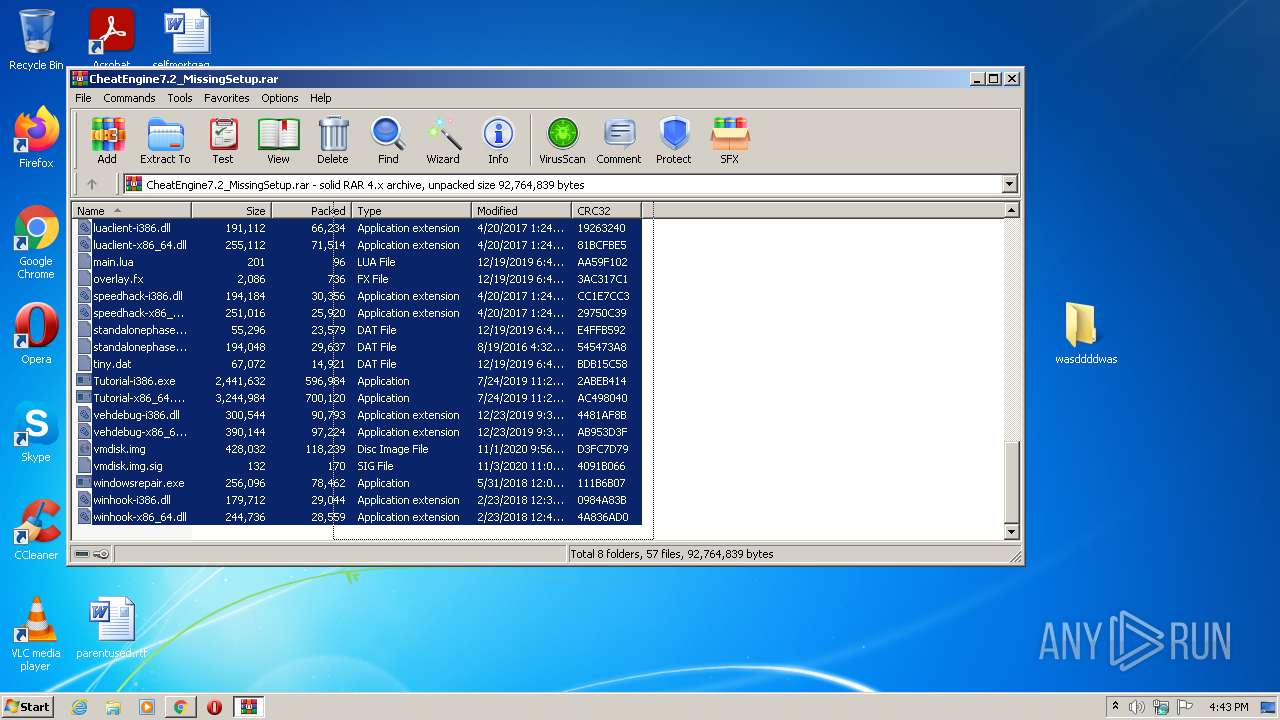Open parentused.rtf document icon
Image resolution: width=1280 pixels, height=720 pixels.
tap(111, 628)
